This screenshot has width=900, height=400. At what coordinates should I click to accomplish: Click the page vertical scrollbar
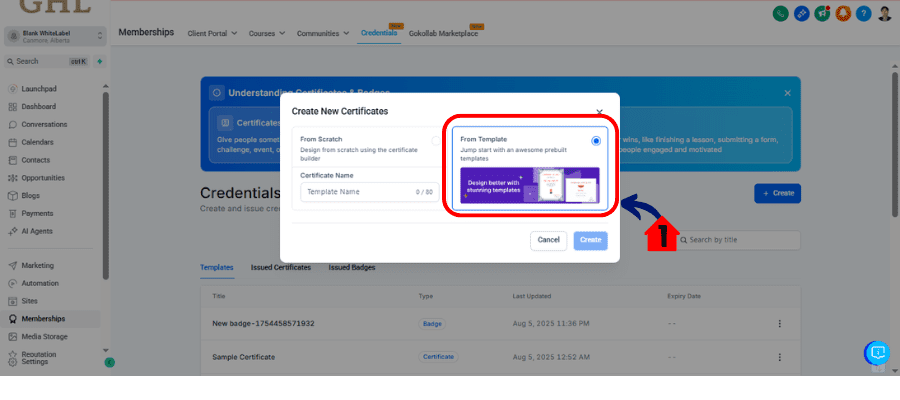point(895,143)
